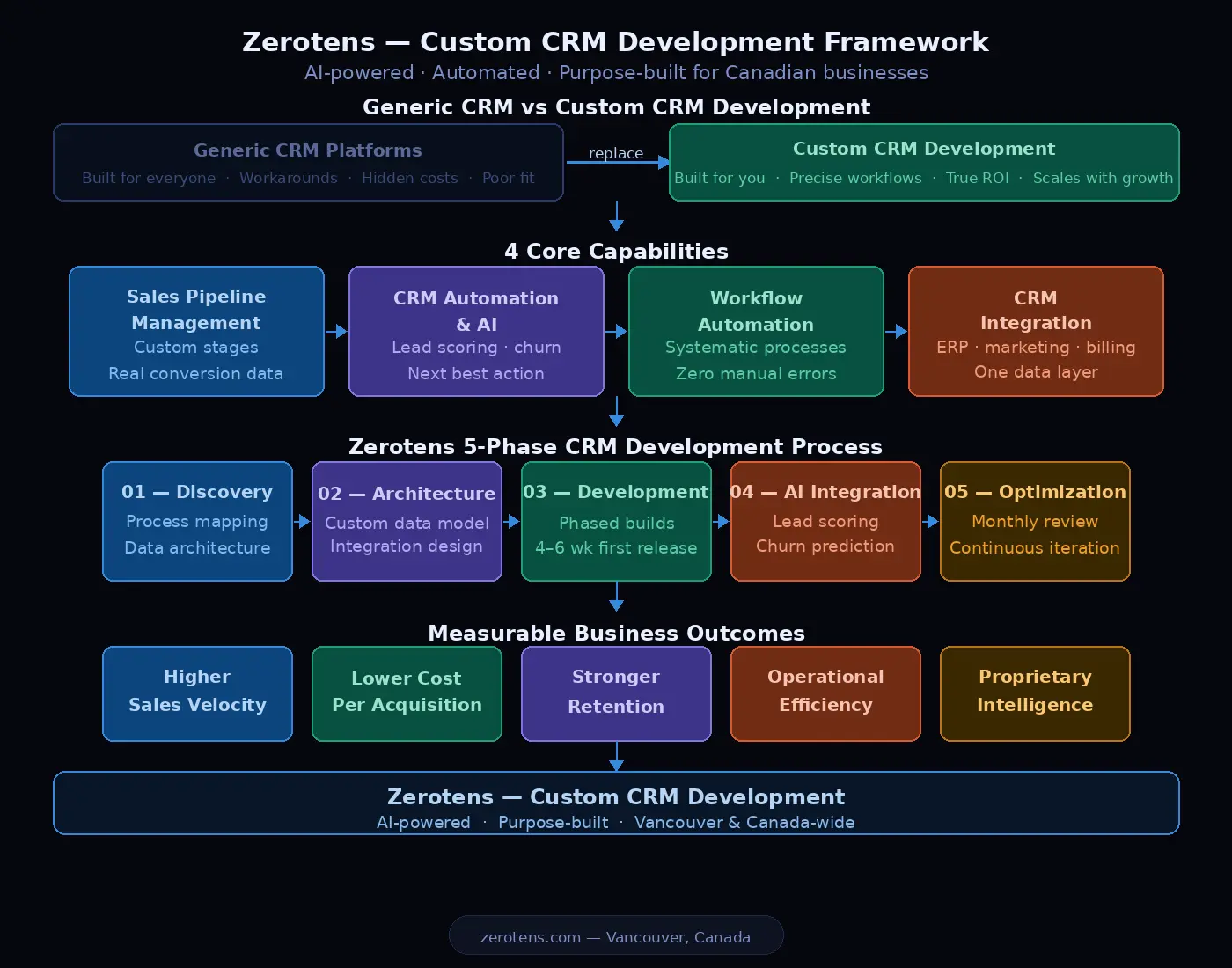Open the 02 — Architecture phase box
This screenshot has height=968, width=1232.
(x=407, y=521)
